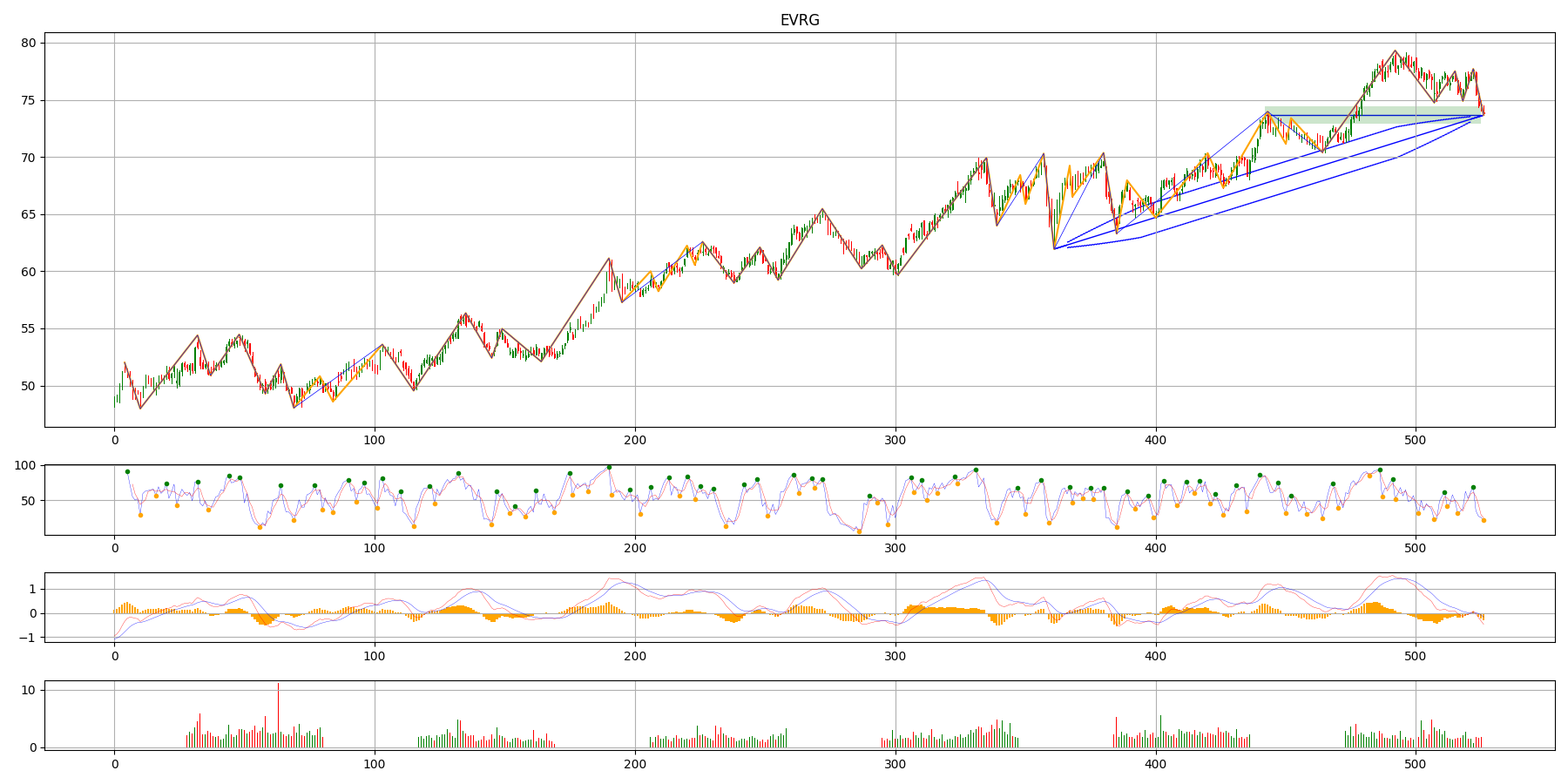Click the tallest volume spike in bottom panel
This screenshot has height=784, width=1568.
(x=278, y=685)
